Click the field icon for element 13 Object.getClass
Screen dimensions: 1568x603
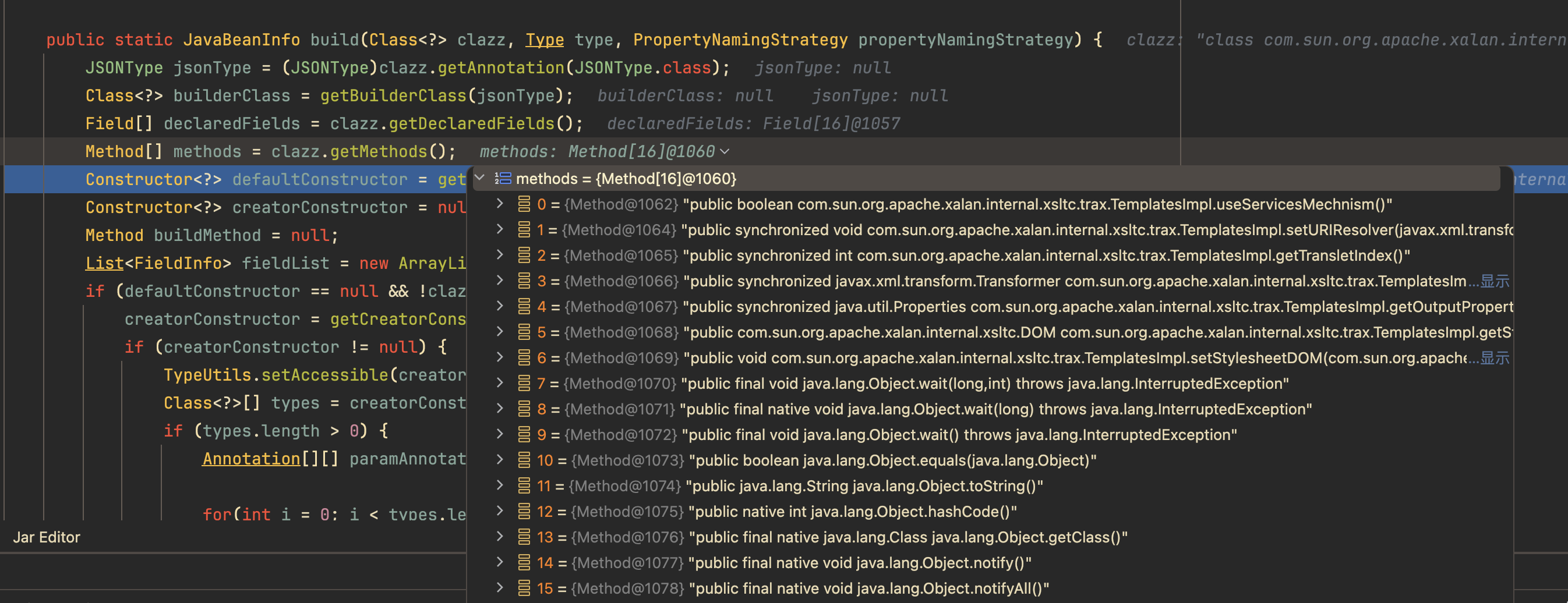524,537
